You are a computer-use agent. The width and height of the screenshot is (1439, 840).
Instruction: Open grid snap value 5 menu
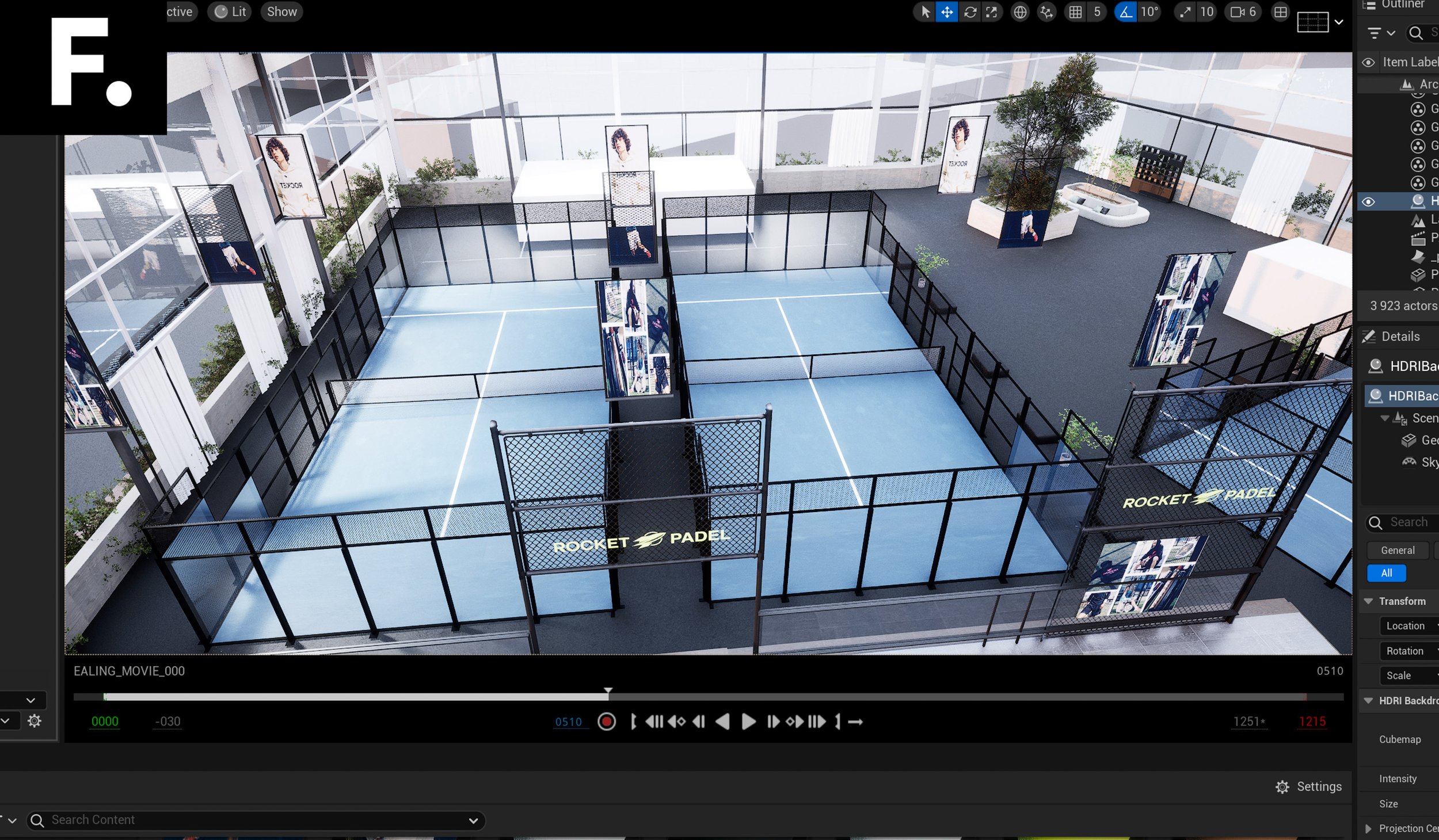1097,12
